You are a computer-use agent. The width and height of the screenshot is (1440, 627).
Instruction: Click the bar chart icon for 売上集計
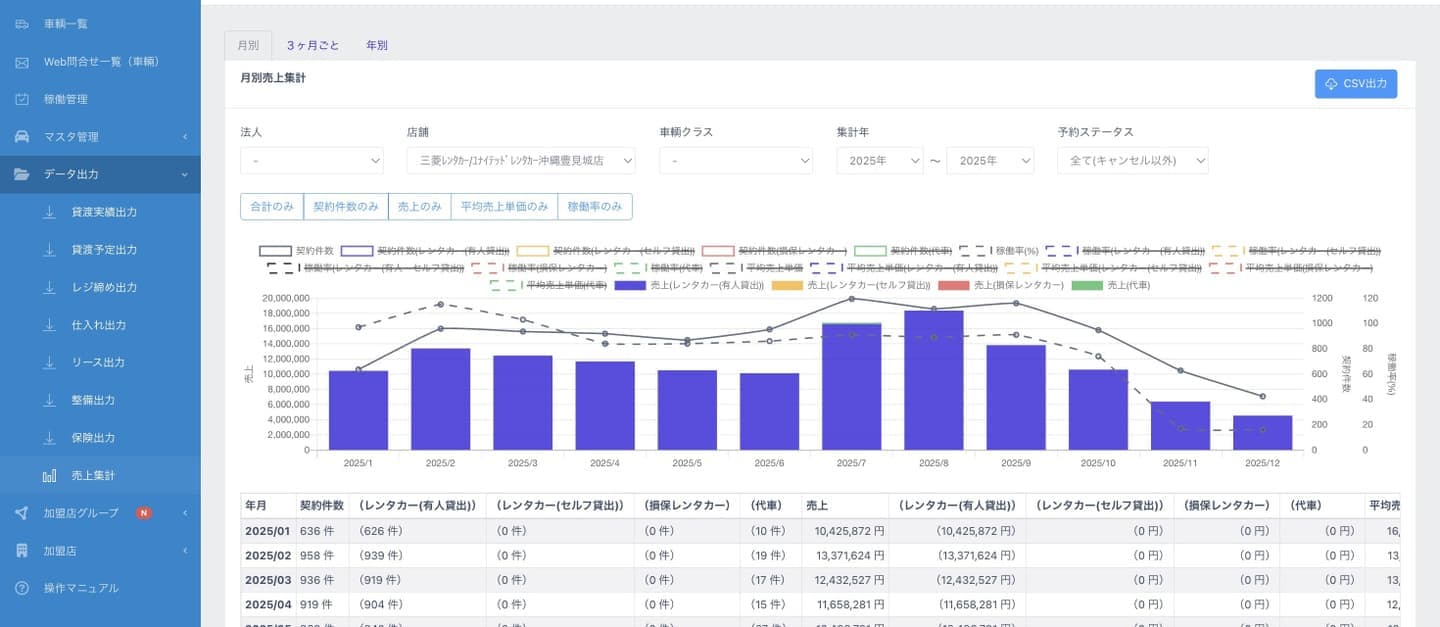tap(49, 475)
